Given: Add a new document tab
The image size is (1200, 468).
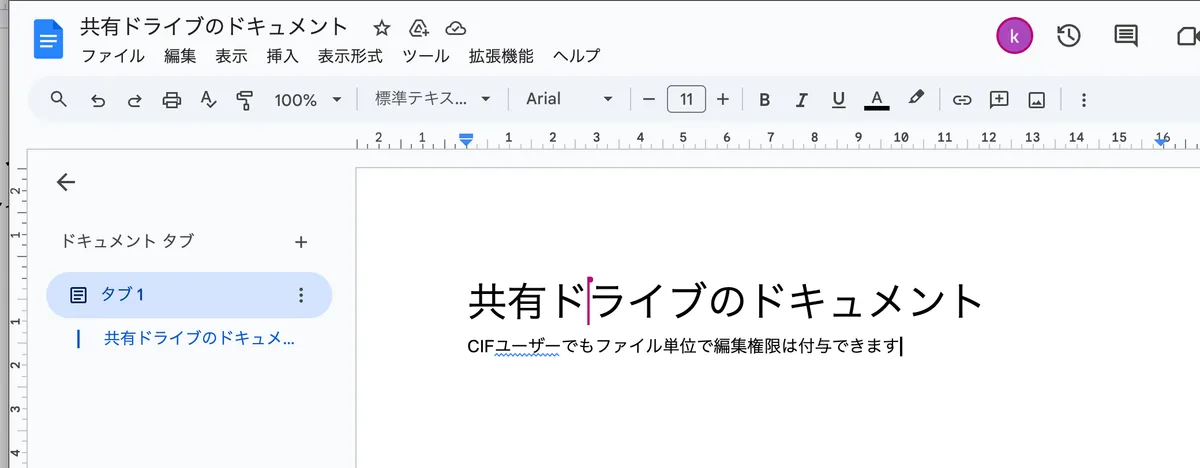Looking at the screenshot, I should tap(301, 242).
